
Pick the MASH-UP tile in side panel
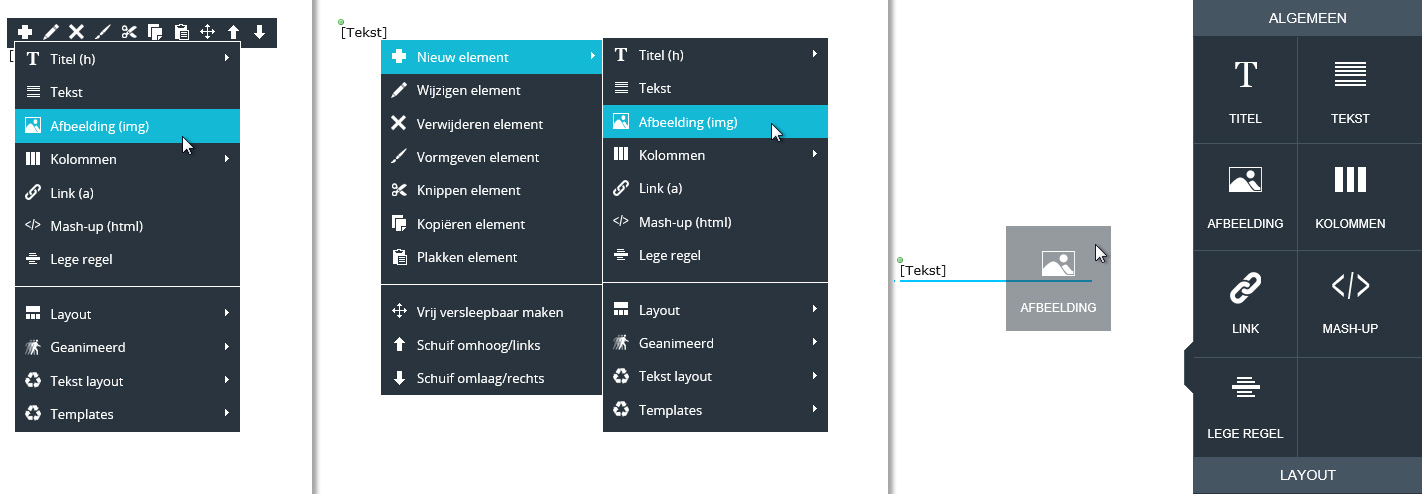coord(1350,302)
